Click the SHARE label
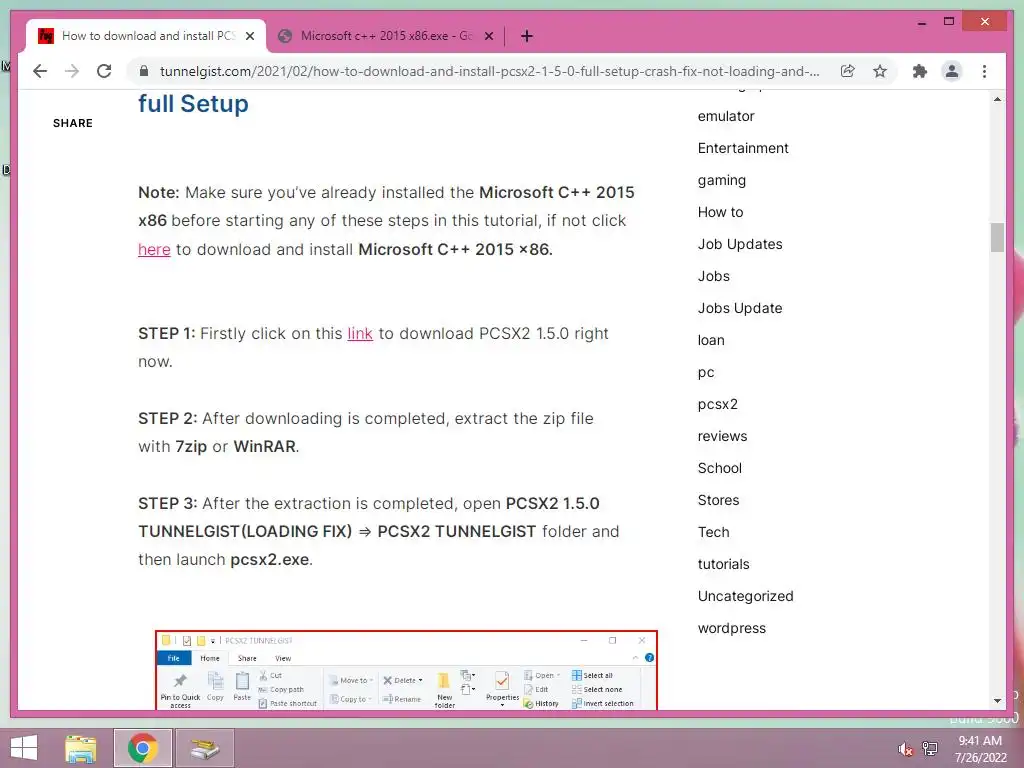The image size is (1024, 768). pos(72,123)
